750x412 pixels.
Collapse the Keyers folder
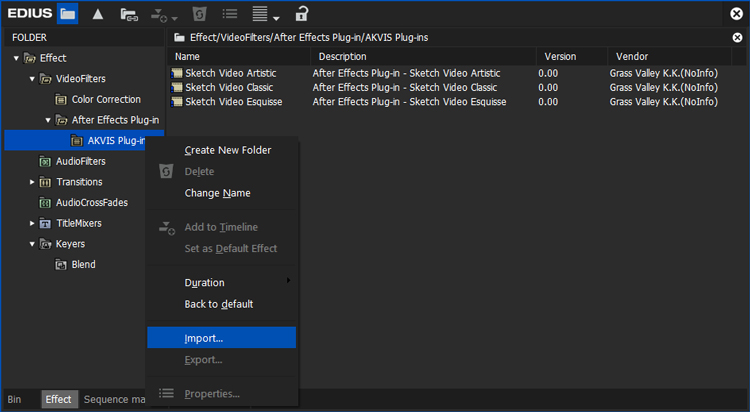tap(32, 244)
